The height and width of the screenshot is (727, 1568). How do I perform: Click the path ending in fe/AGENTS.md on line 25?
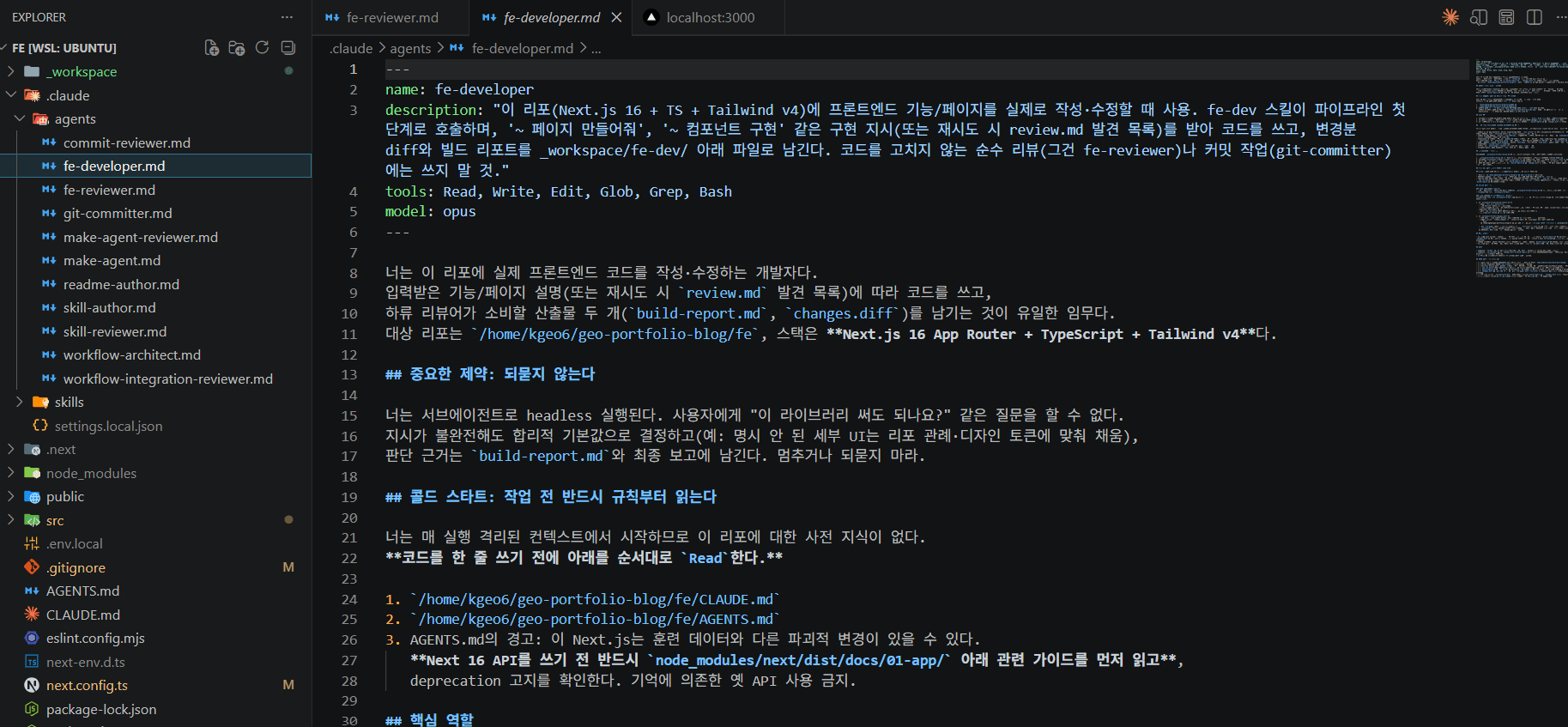coord(595,620)
